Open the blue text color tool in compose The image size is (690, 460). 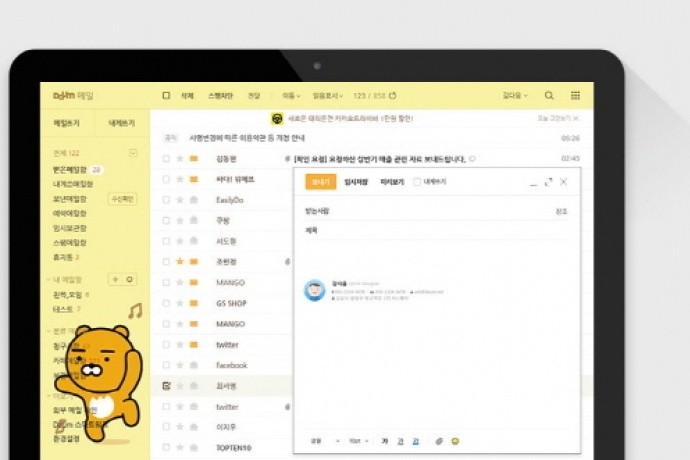[x=416, y=441]
